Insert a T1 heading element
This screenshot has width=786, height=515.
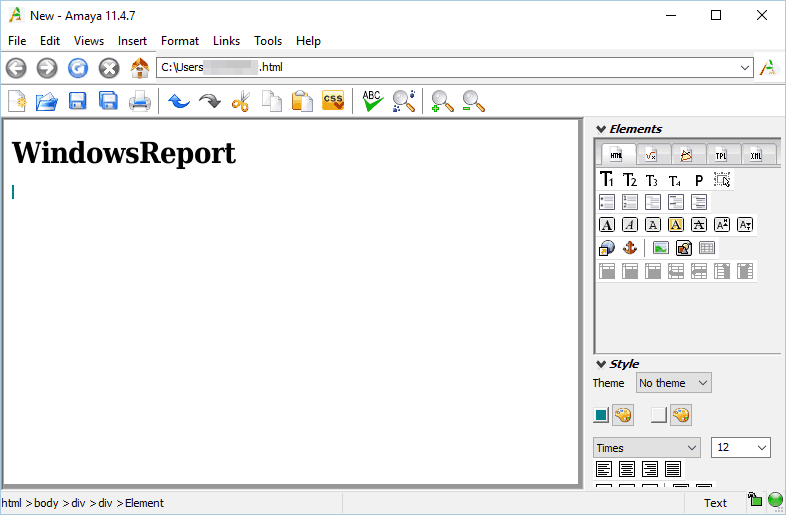[x=607, y=180]
